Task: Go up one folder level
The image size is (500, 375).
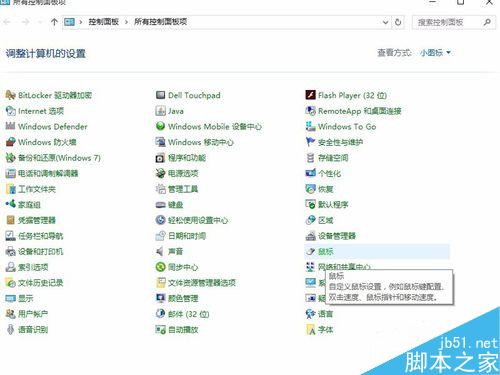Action: click(54, 22)
